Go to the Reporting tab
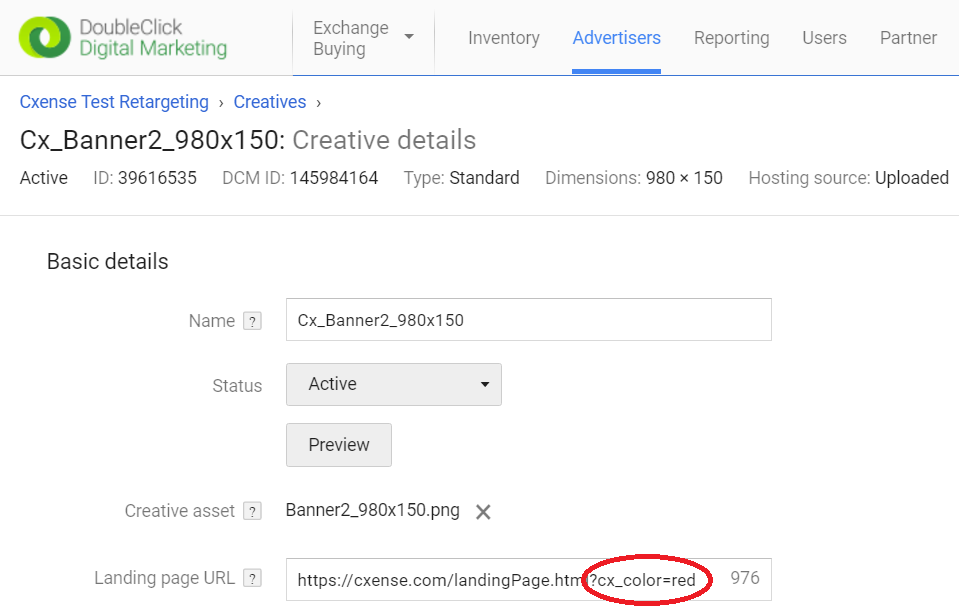 point(731,38)
